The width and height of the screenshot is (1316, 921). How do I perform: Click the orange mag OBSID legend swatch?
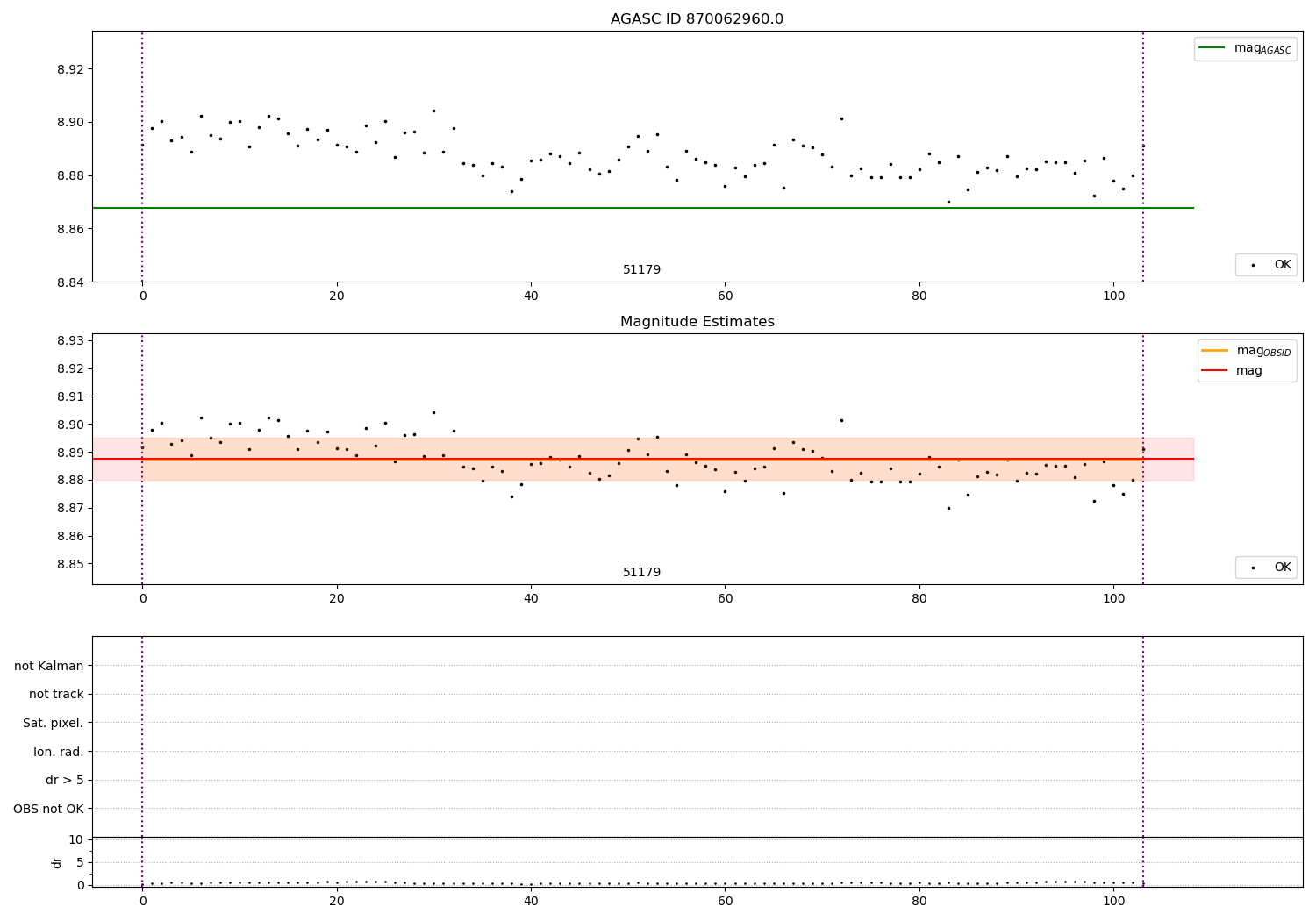(x=1214, y=351)
